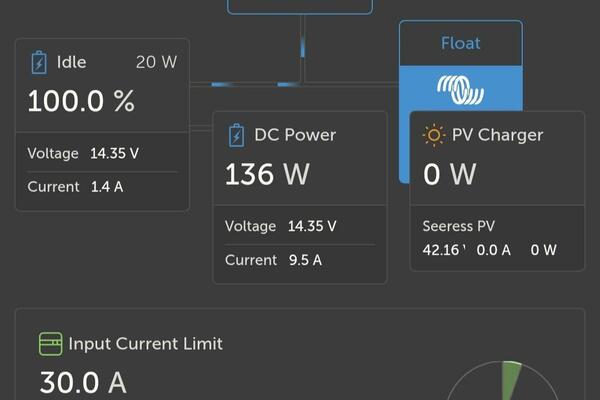Viewport: 600px width, 400px height.
Task: Click the DC Power Current 9.5 A row
Action: pyautogui.click(x=299, y=260)
